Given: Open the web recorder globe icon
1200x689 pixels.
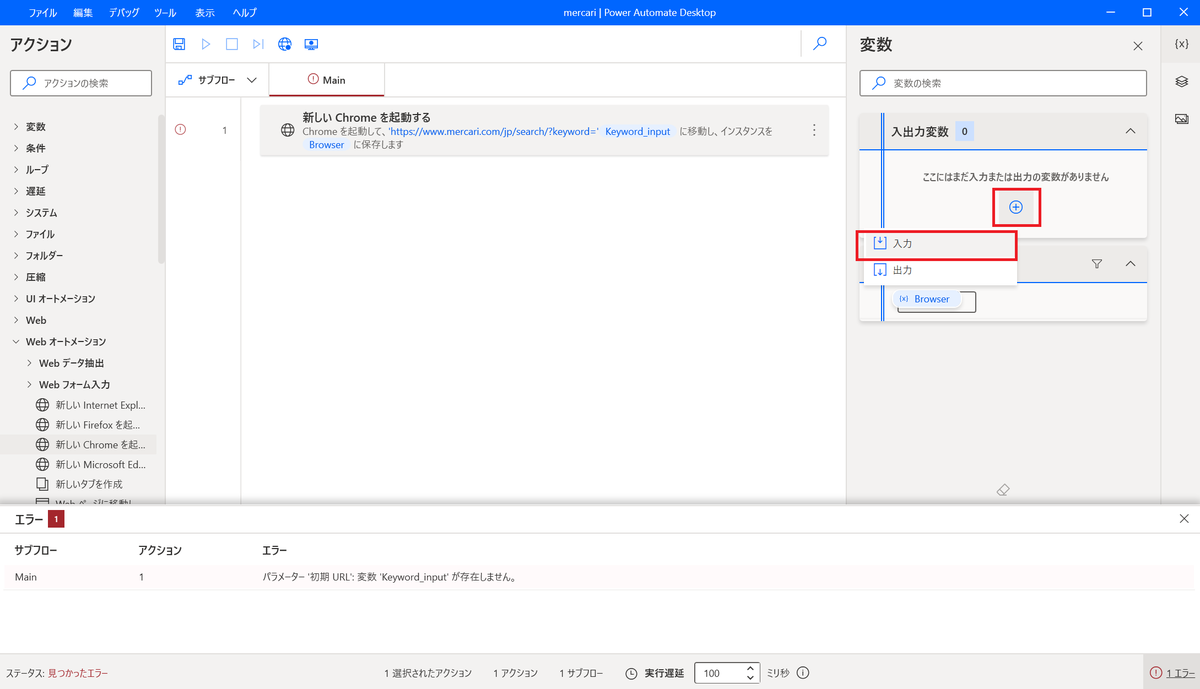Looking at the screenshot, I should tap(285, 44).
